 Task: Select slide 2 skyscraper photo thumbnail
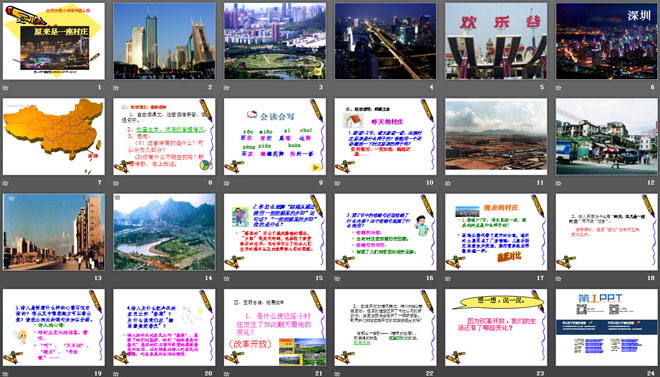(164, 41)
